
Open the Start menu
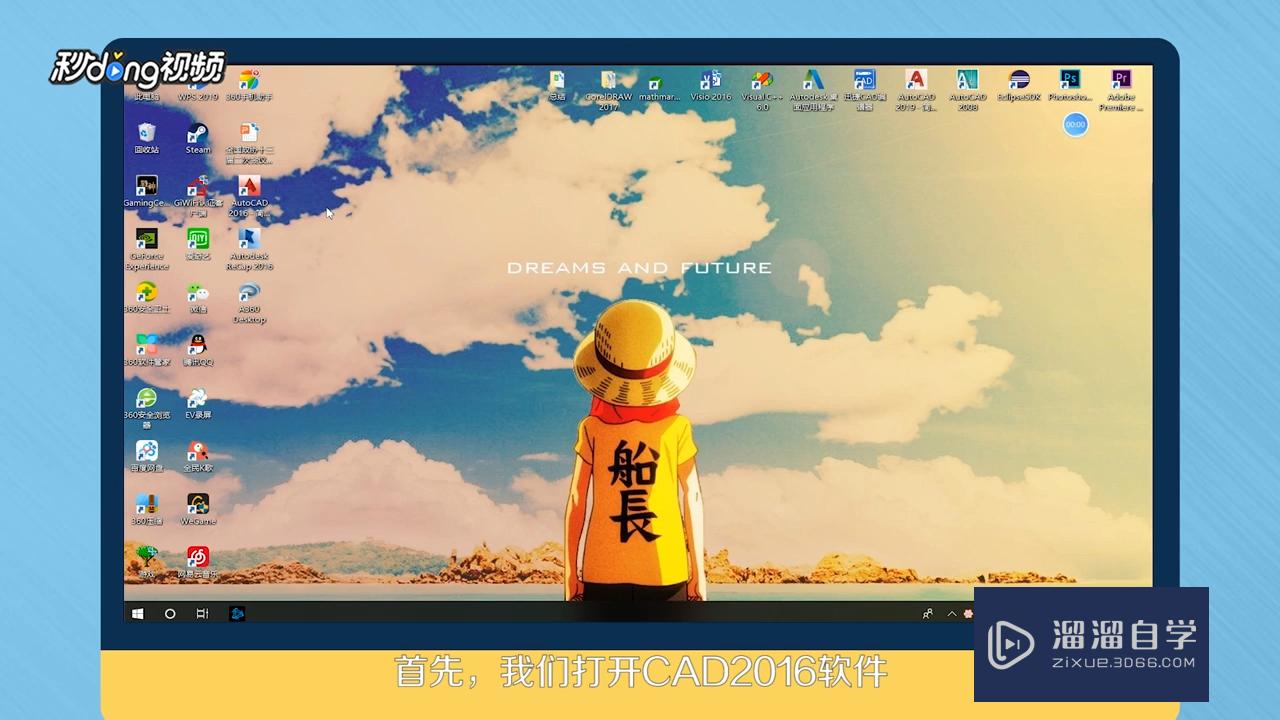pos(137,613)
